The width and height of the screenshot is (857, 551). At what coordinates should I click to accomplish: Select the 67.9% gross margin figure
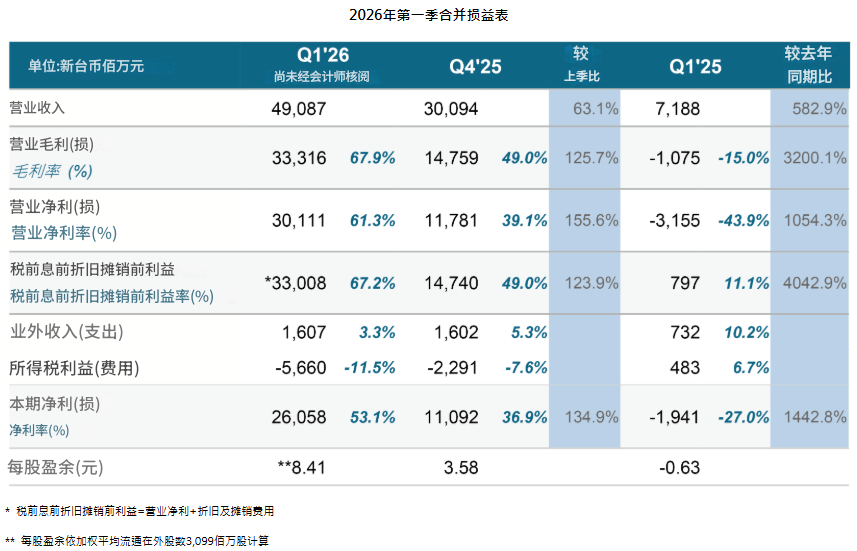373,158
